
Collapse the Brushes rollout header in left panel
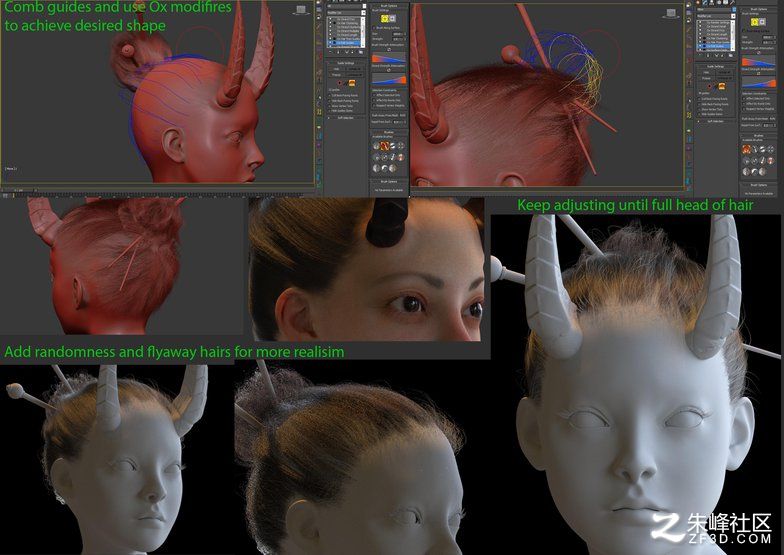tap(389, 132)
